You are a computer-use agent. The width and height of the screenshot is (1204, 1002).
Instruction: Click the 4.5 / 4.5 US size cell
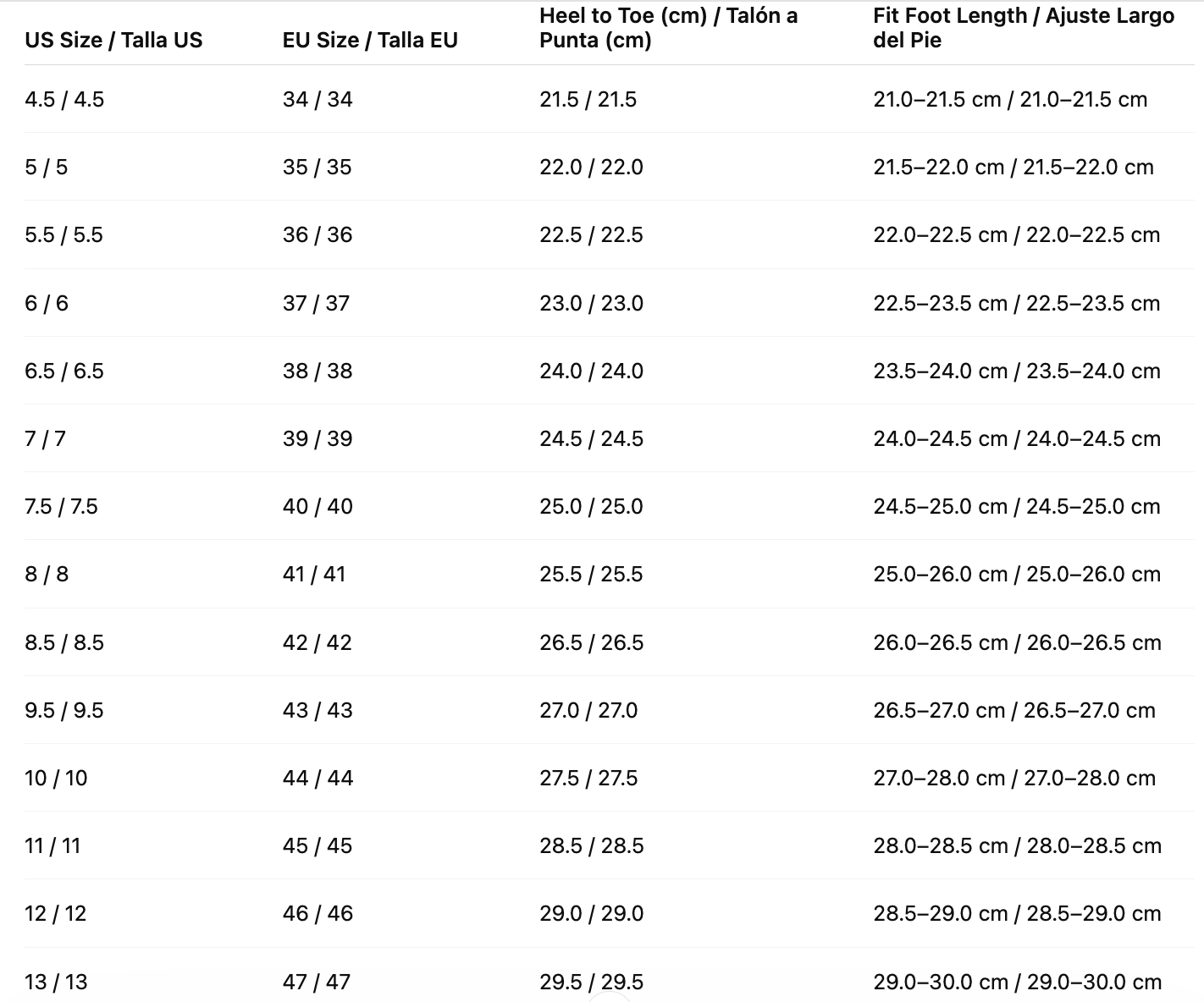click(x=64, y=99)
